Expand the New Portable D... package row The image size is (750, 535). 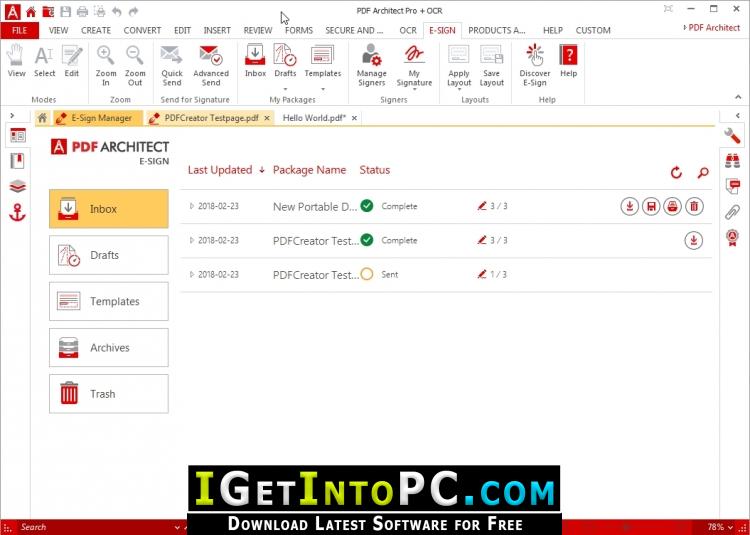coord(192,206)
